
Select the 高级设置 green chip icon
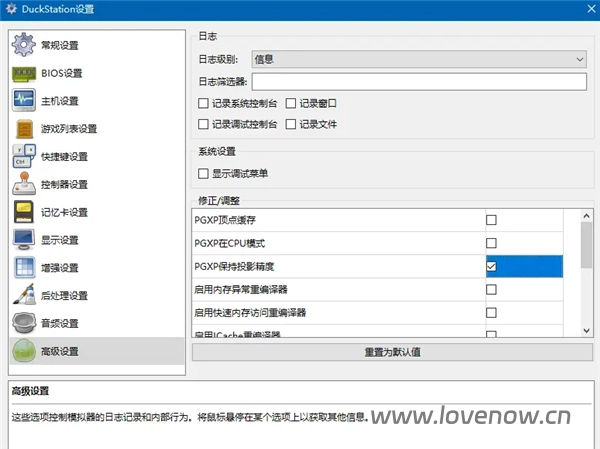(24, 351)
